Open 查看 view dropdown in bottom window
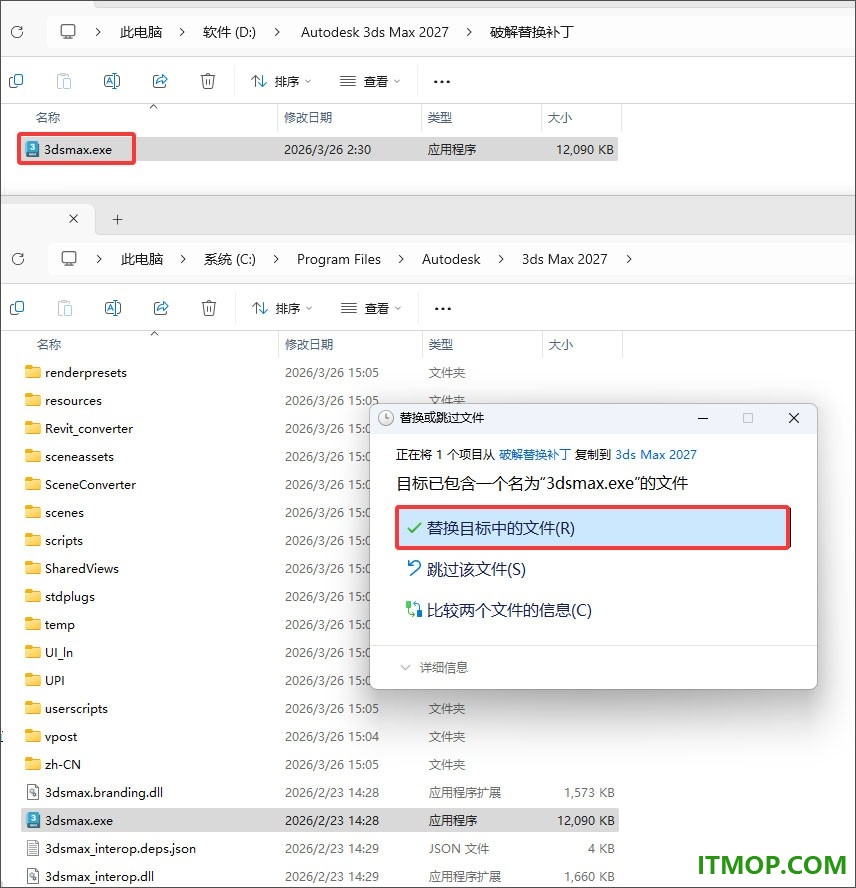The image size is (856, 888). (x=372, y=309)
